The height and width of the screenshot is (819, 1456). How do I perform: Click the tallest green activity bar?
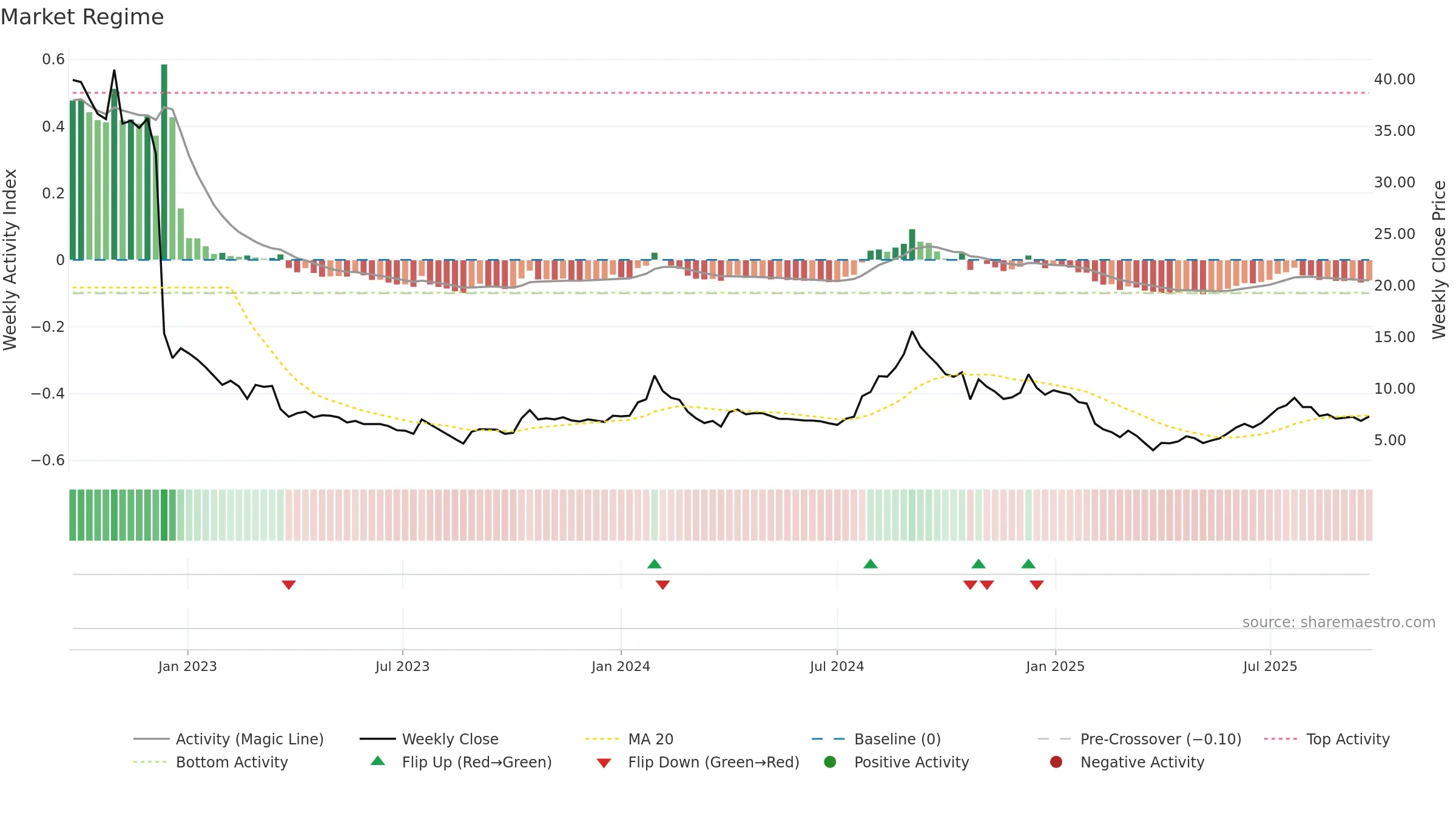pyautogui.click(x=164, y=162)
